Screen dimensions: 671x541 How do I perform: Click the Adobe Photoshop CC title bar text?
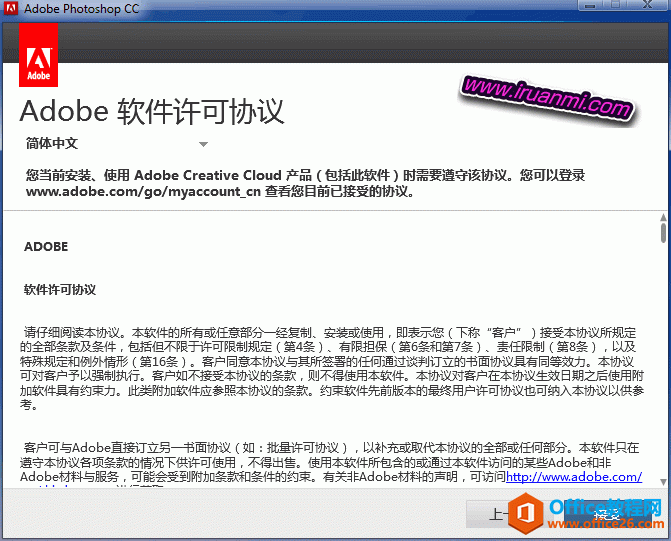(x=82, y=10)
